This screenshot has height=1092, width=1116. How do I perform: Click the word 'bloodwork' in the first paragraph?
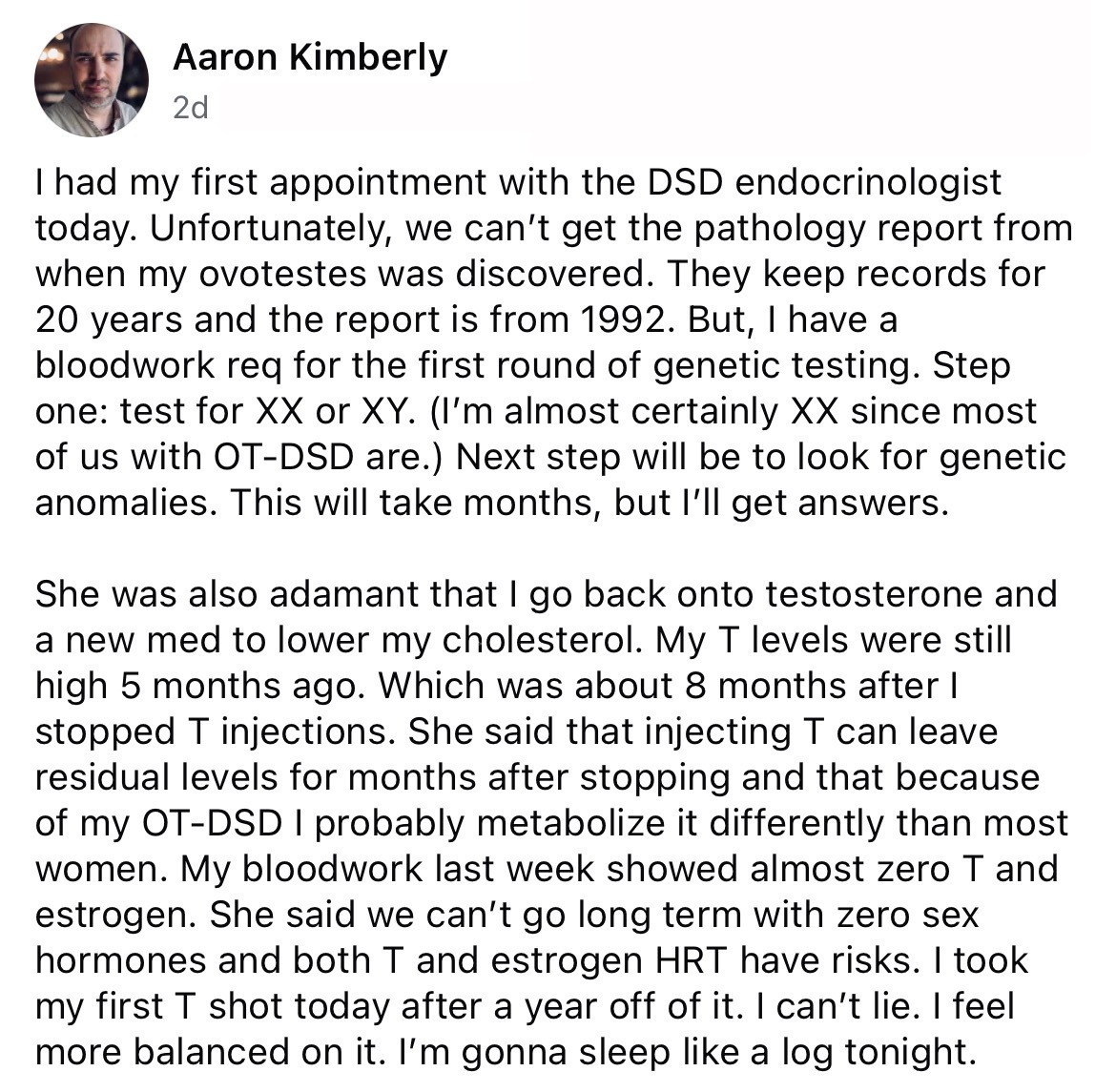(x=125, y=366)
